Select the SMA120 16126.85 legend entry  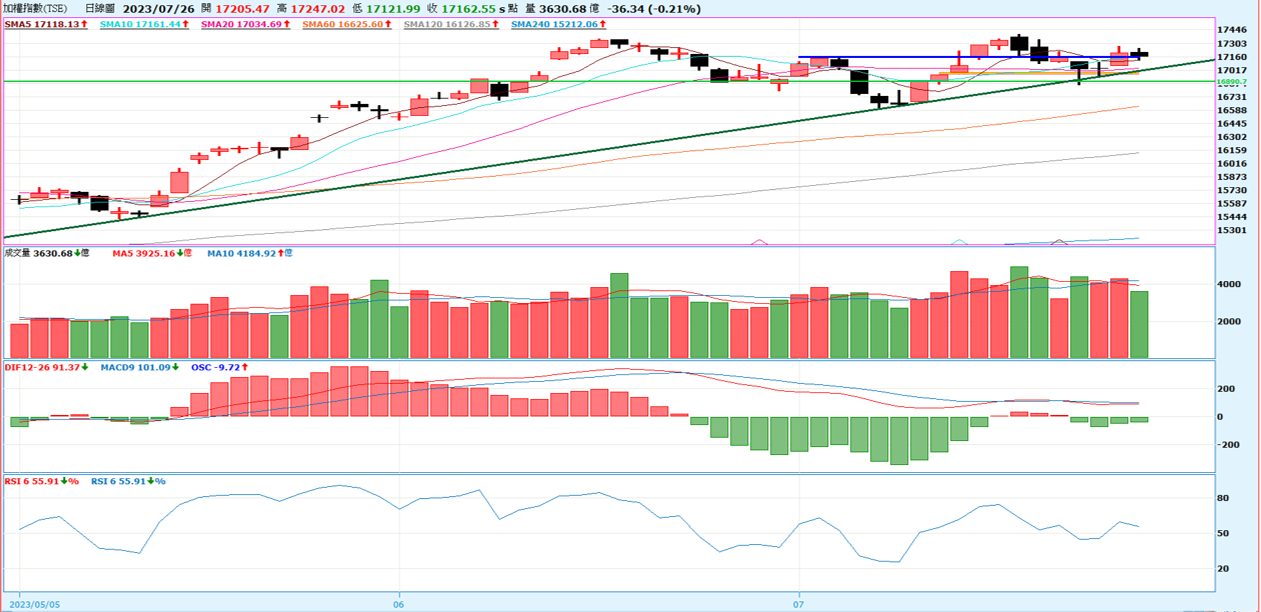coord(449,23)
